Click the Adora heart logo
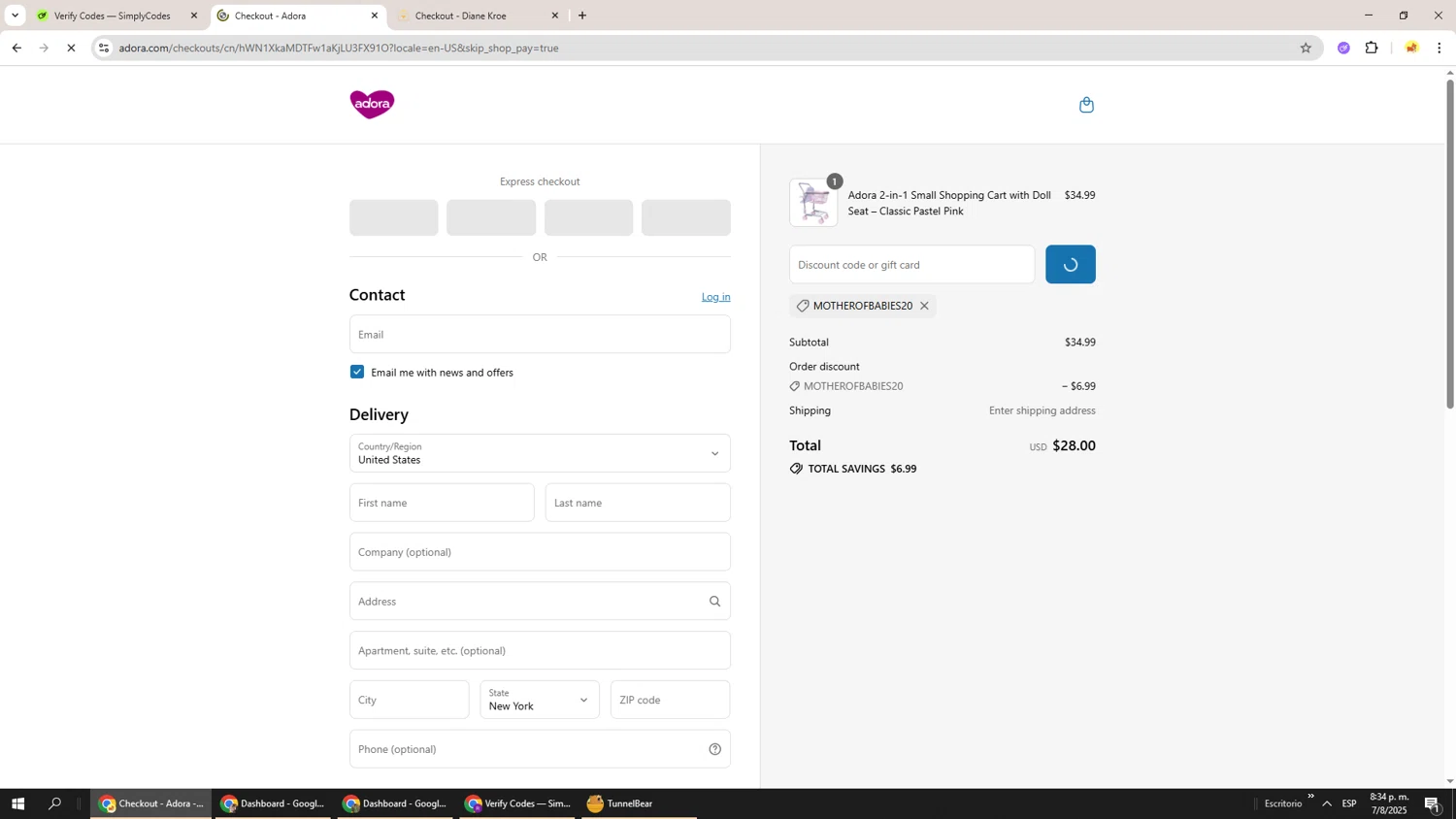Viewport: 1456px width, 819px height. [x=372, y=104]
